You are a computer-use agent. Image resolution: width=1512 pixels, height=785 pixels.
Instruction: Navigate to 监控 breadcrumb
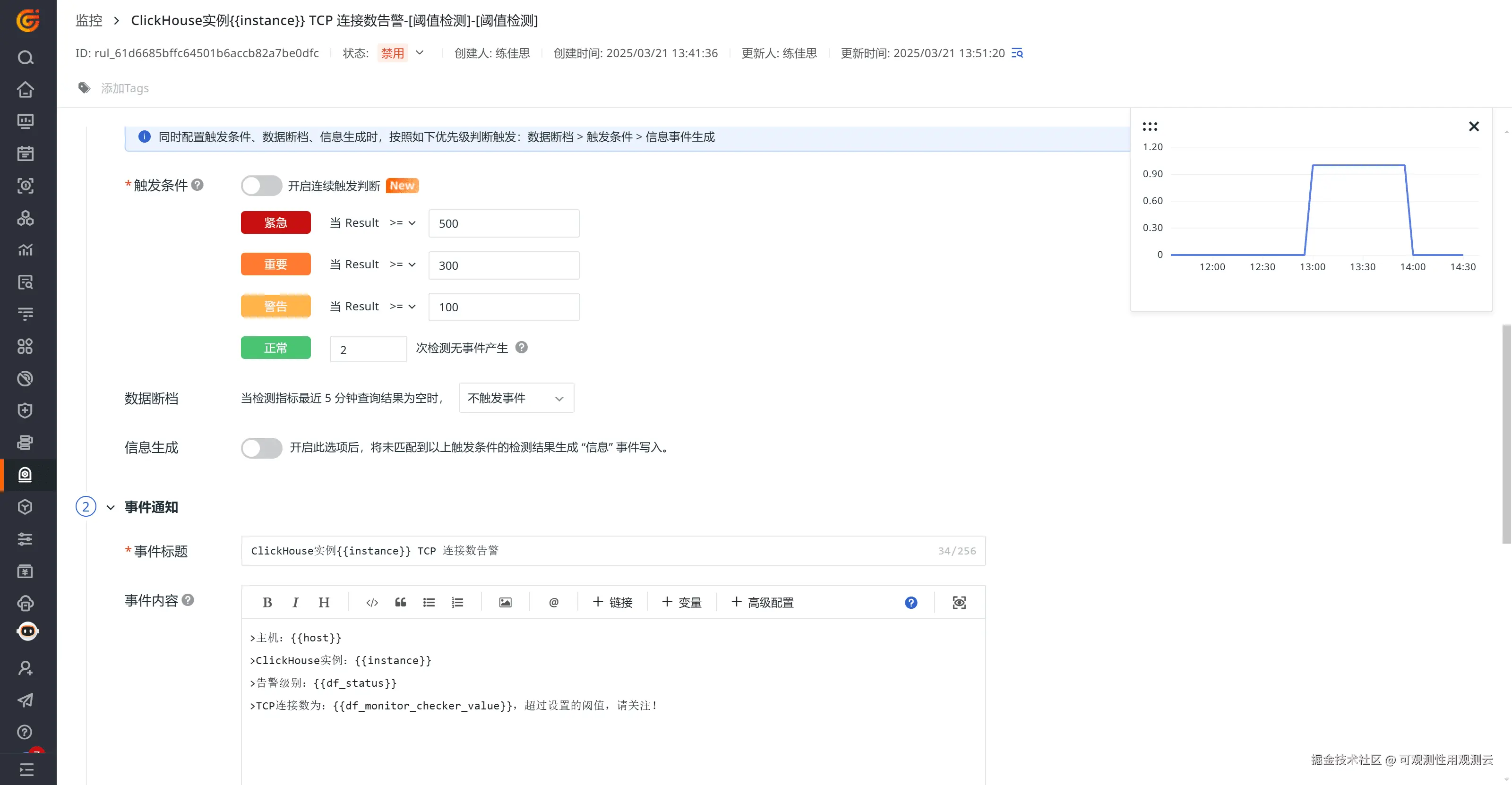click(x=89, y=20)
